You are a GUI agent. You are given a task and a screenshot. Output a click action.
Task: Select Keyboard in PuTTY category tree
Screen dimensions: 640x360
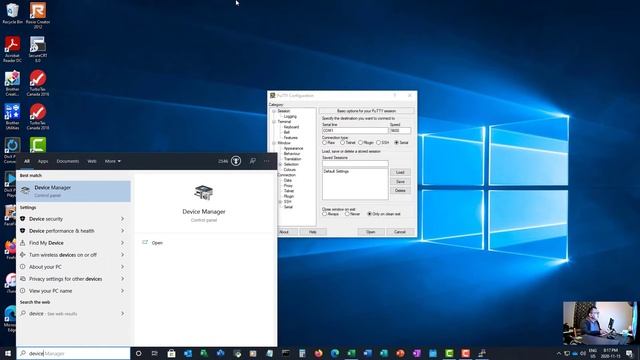(x=291, y=127)
